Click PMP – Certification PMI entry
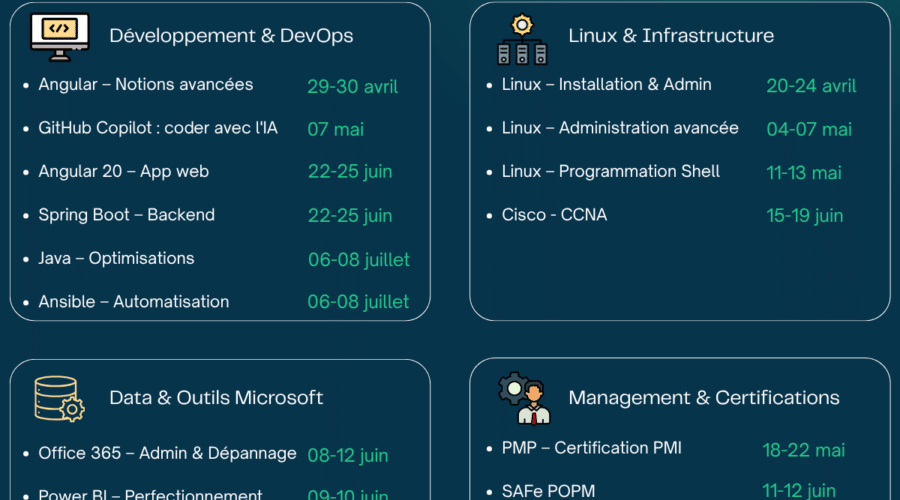The image size is (900, 500). [592, 448]
